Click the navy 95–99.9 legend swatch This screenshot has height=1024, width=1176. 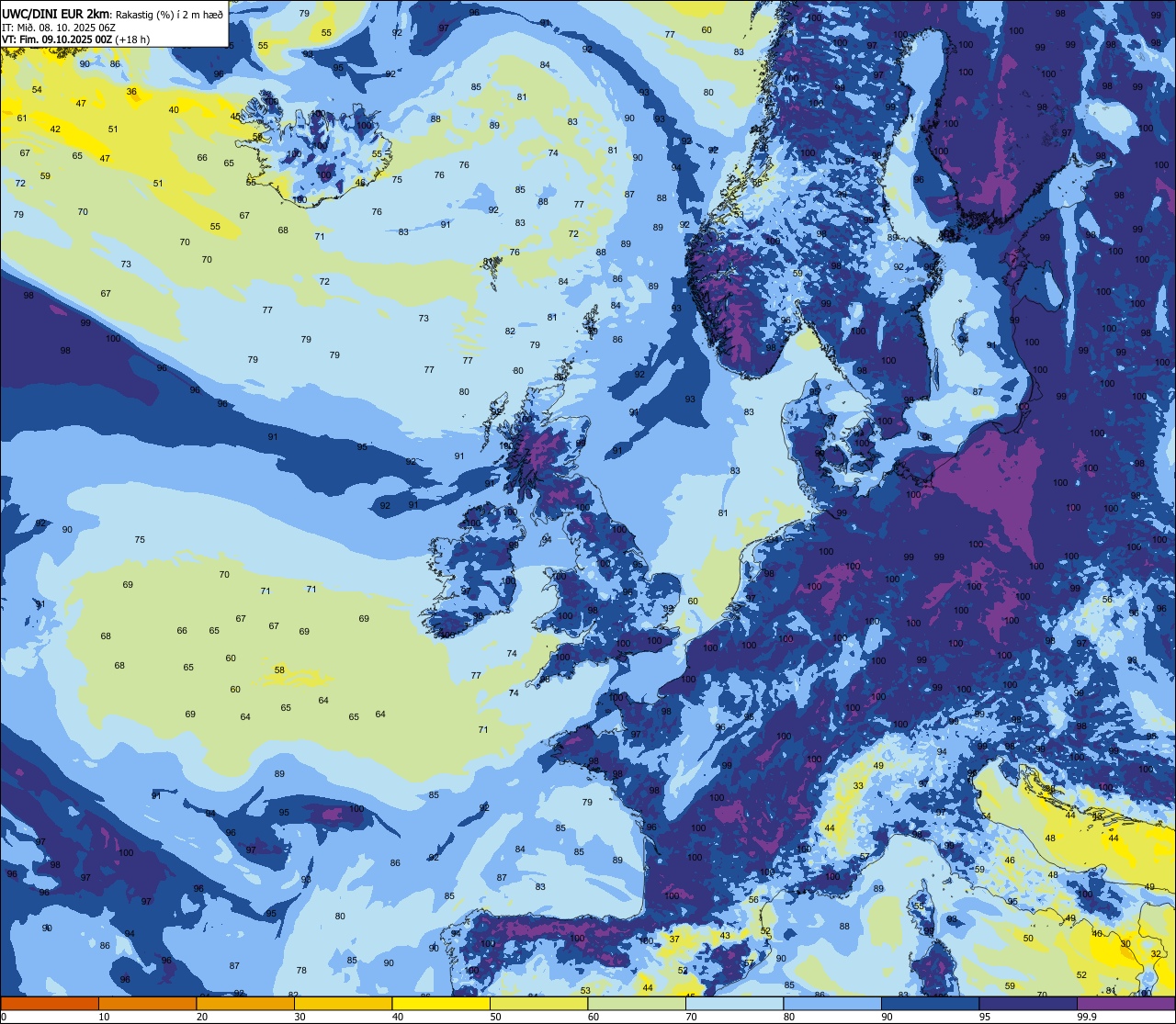click(x=1028, y=1003)
